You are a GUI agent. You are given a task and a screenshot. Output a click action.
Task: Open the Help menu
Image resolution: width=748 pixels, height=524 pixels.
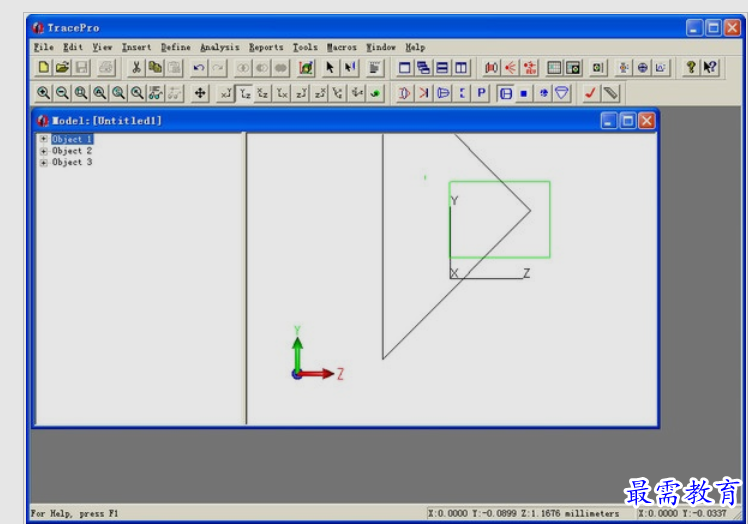tap(415, 47)
